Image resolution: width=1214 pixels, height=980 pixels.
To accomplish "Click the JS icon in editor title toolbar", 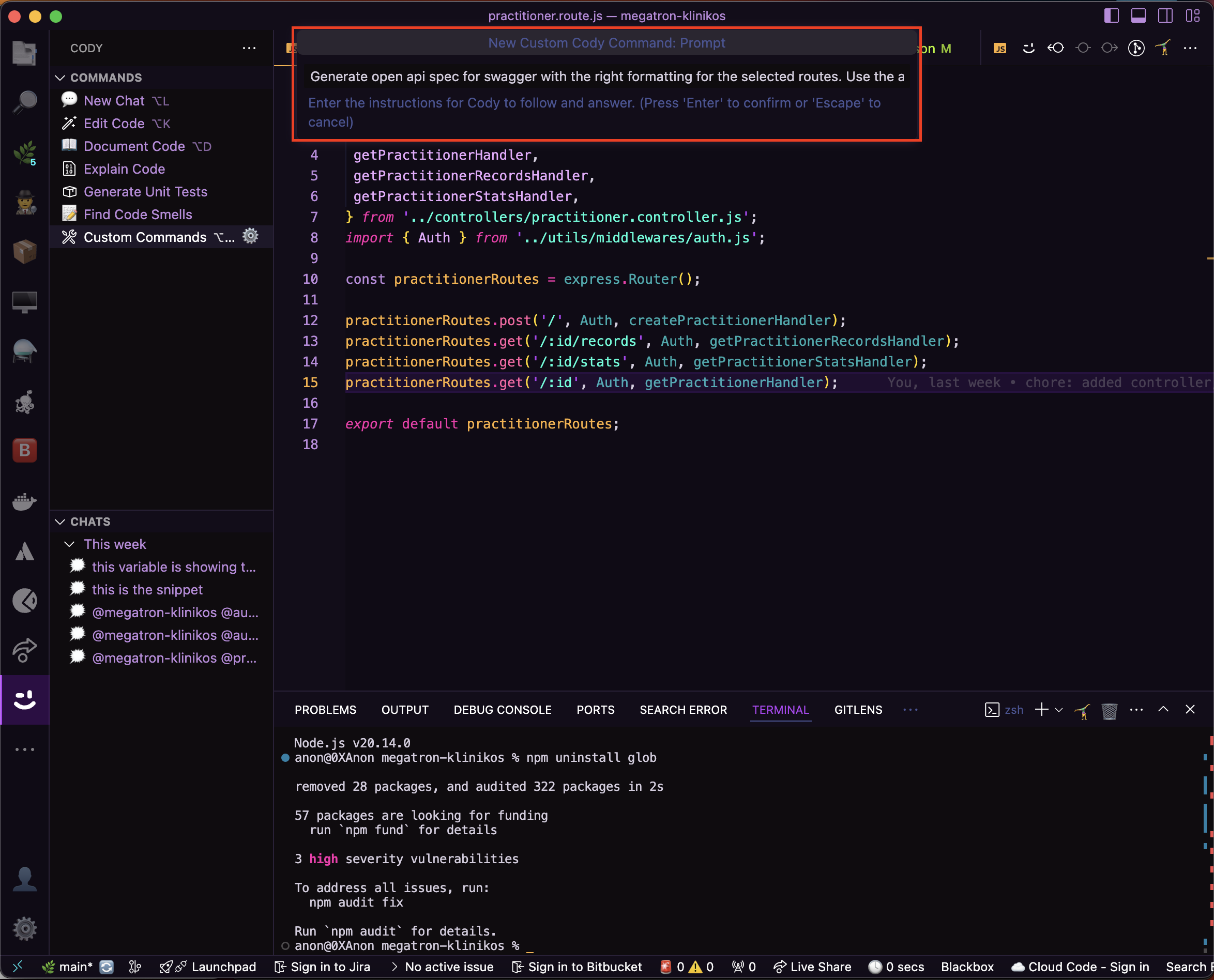I will point(1000,48).
